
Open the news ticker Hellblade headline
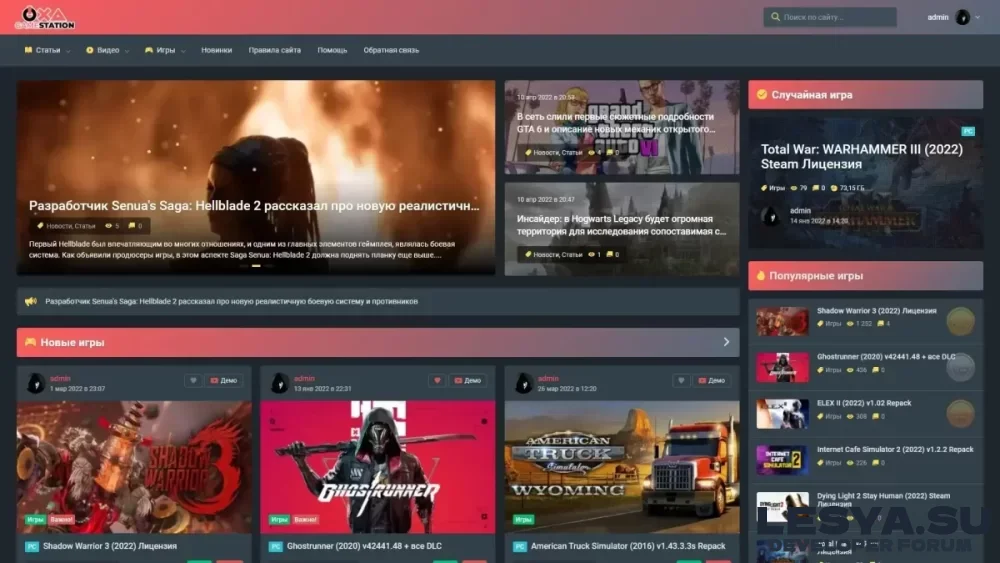232,301
